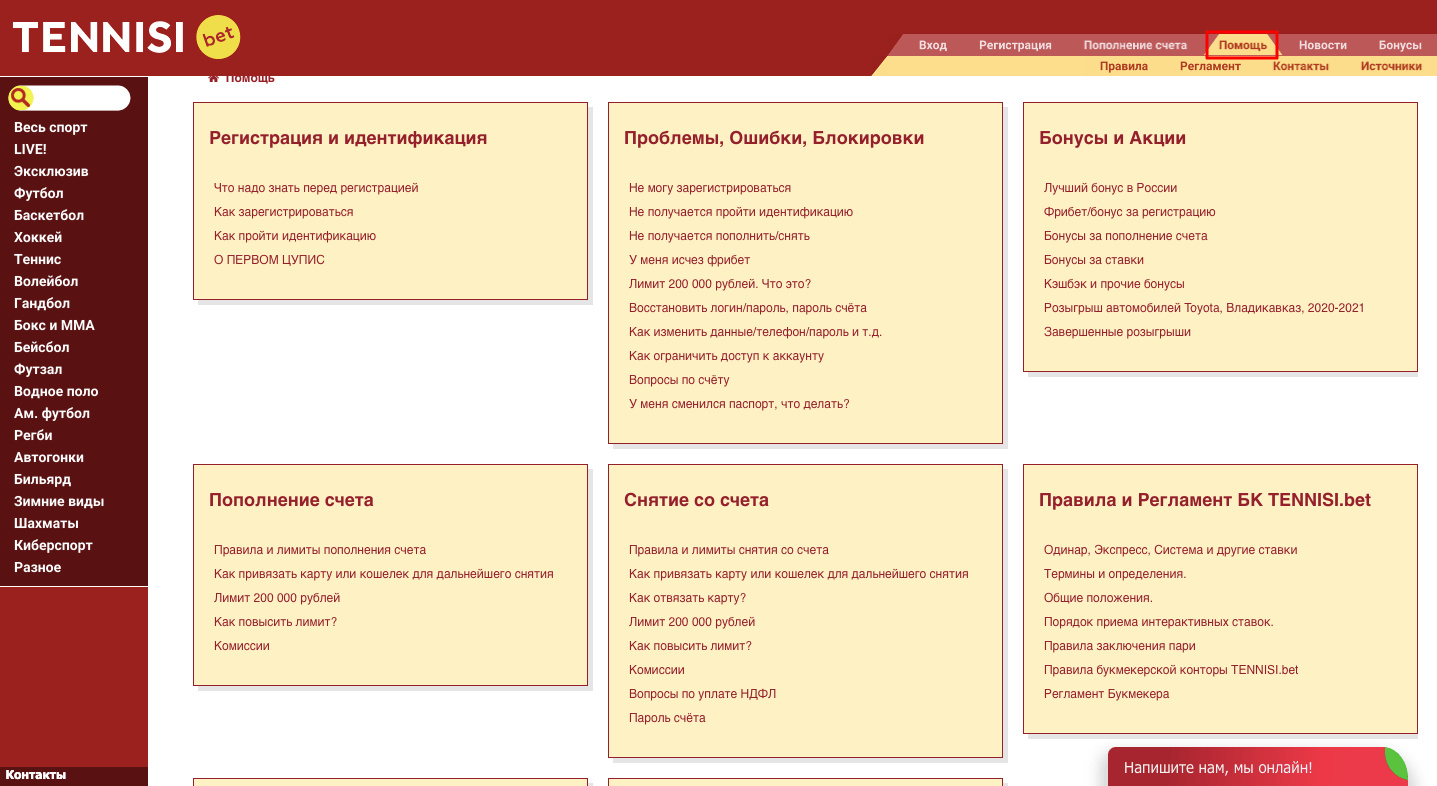
Task: Open the Регламент submenu link
Action: (1210, 66)
